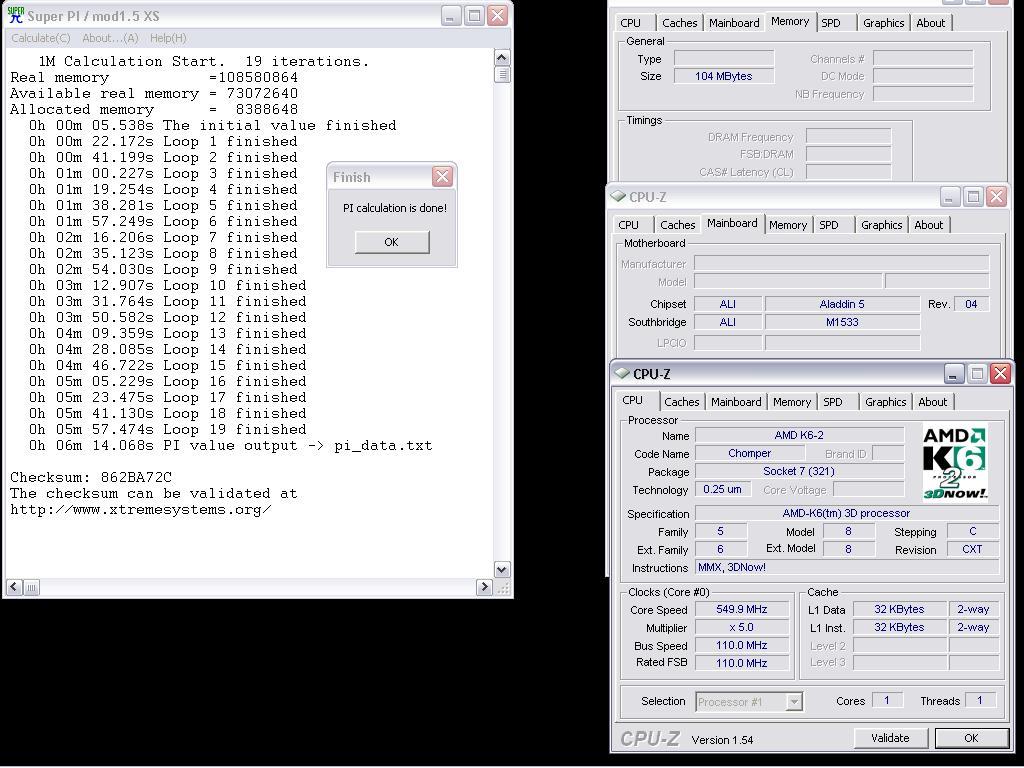Screen dimensions: 1024x768
Task: Click scroll left arrow in Super PI output
Action: click(x=14, y=587)
